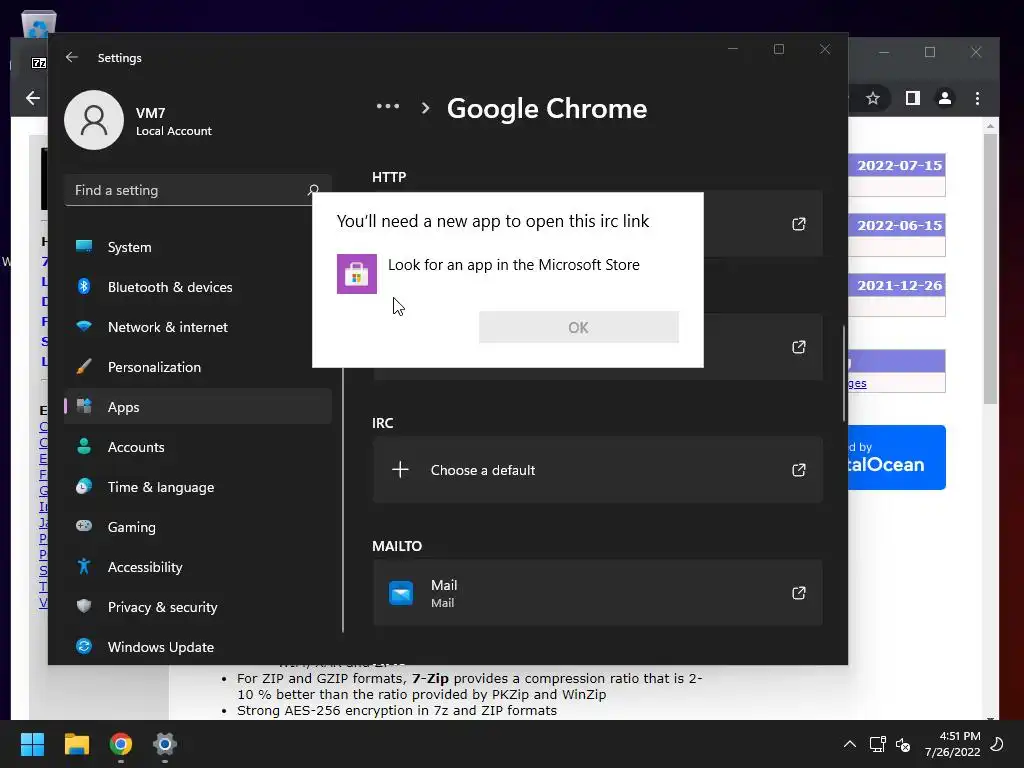This screenshot has height=768, width=1024.
Task: Click the Settings content scrollbar
Action: click(844, 374)
